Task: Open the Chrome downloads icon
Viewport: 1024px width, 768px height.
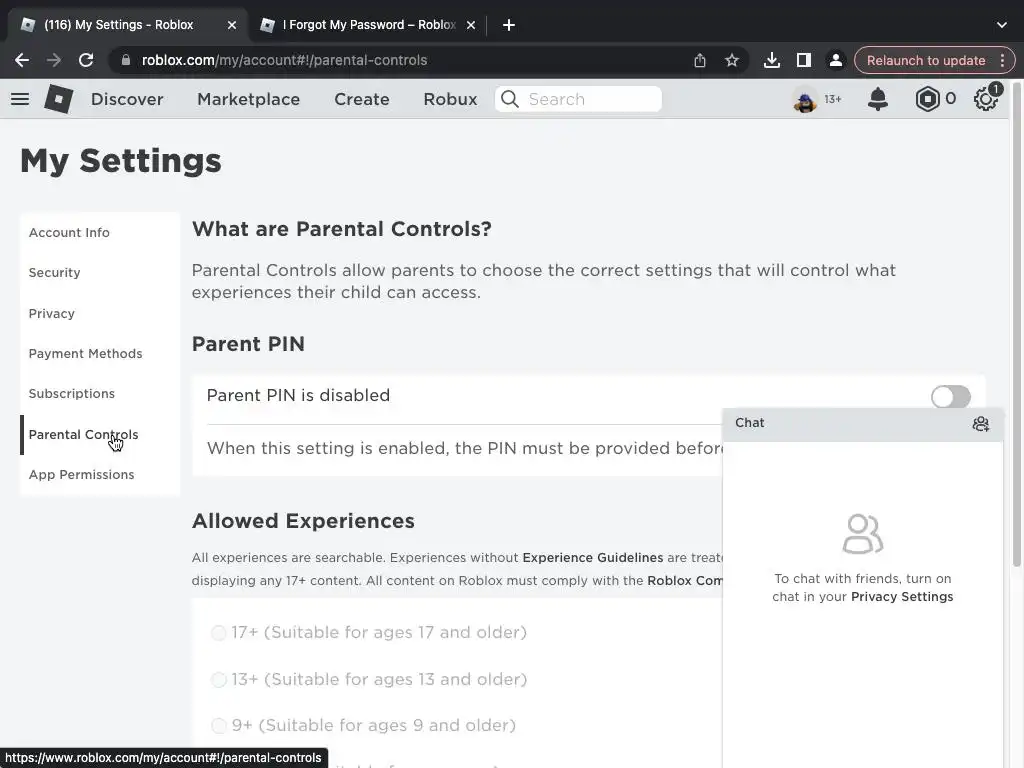Action: (x=771, y=60)
